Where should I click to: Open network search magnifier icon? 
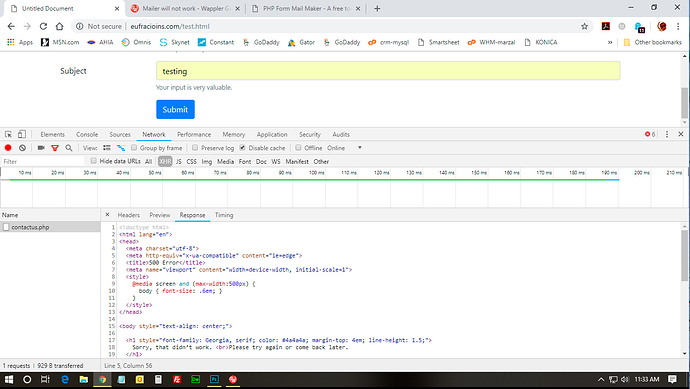pos(69,148)
